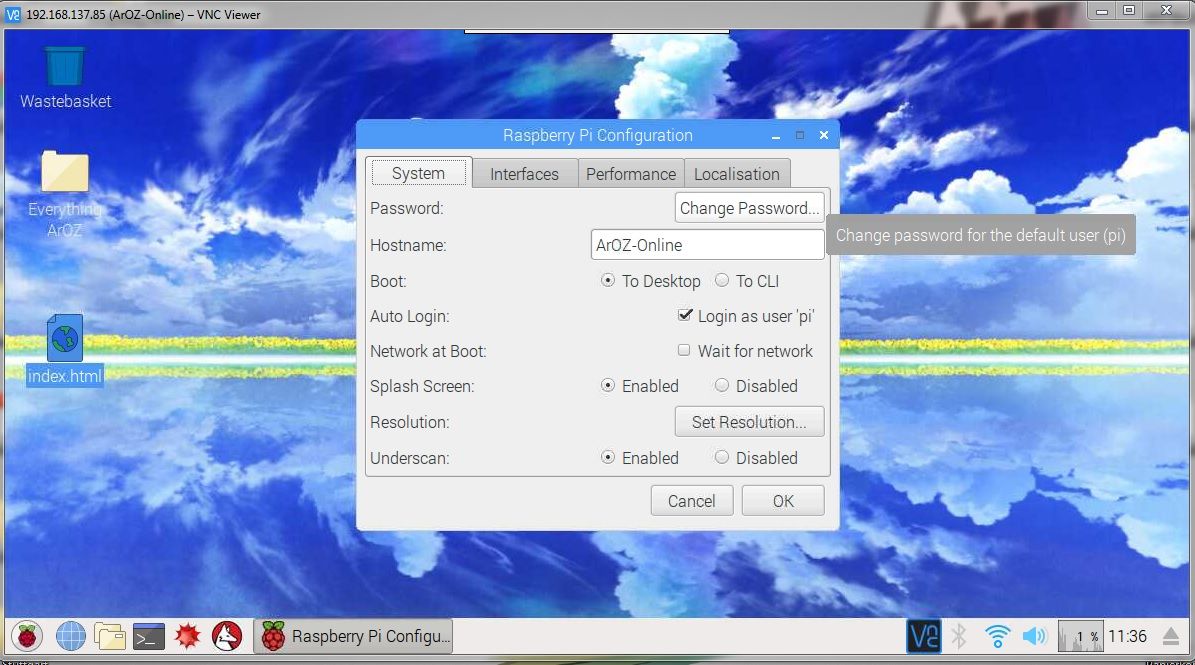Viewport: 1195px width, 665px height.
Task: Launch Mathematica from the taskbar
Action: point(186,636)
